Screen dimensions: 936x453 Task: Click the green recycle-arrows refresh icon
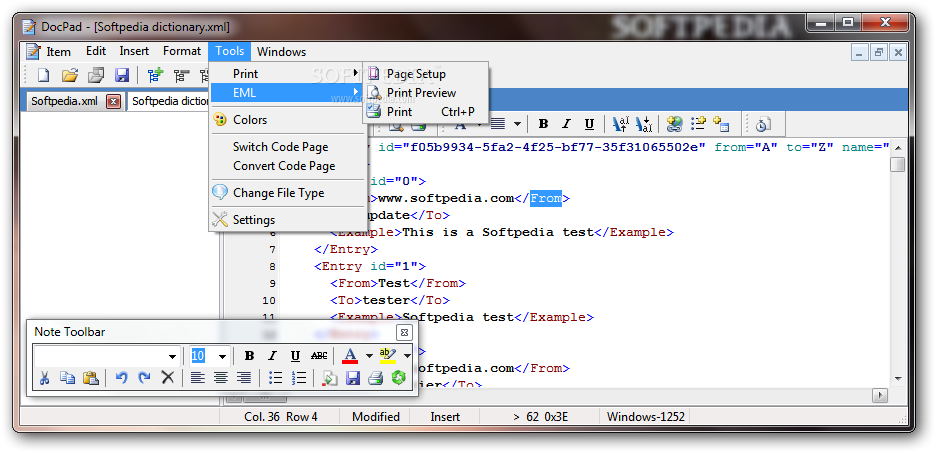(398, 378)
